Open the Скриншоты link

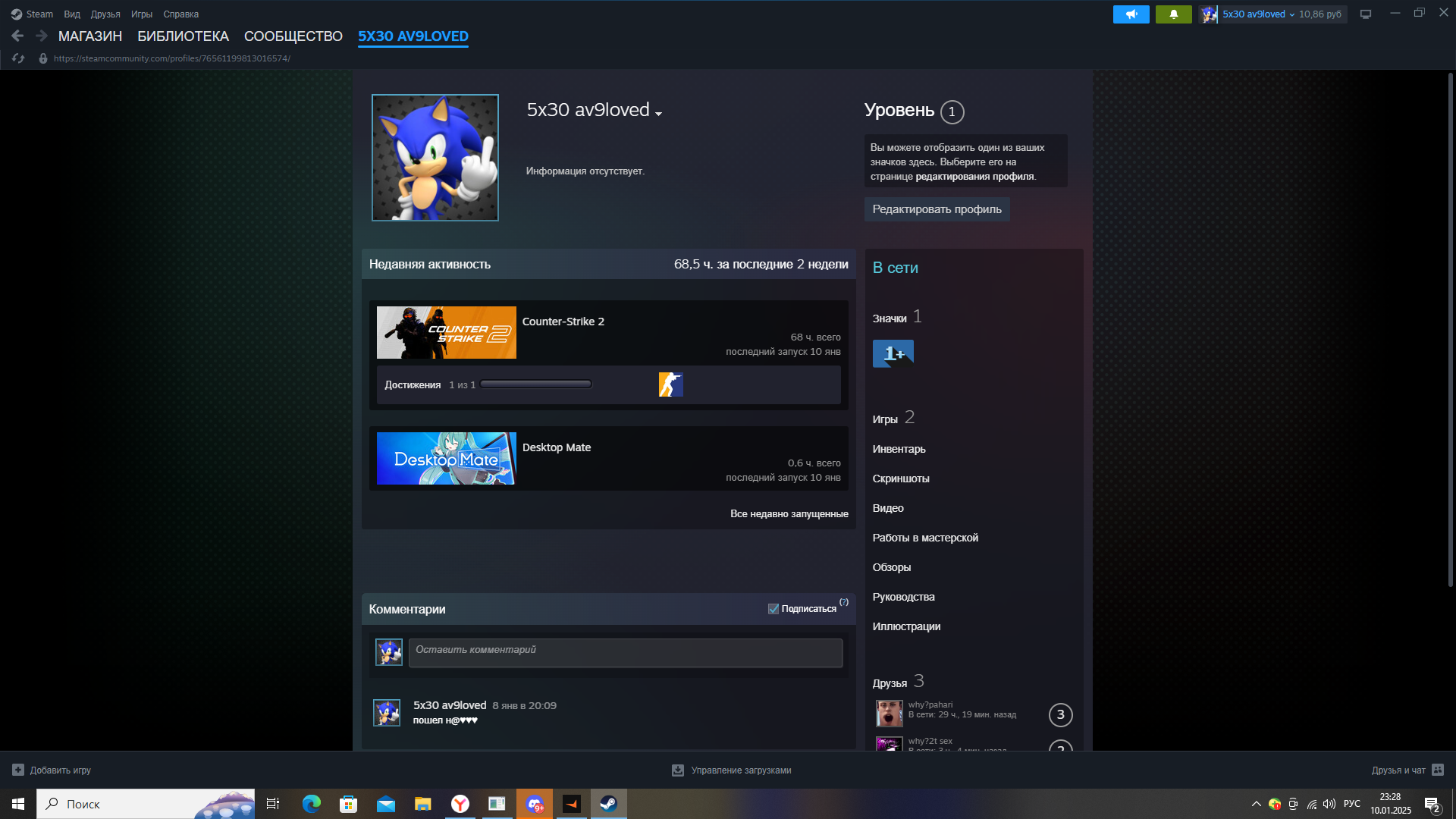tap(901, 479)
